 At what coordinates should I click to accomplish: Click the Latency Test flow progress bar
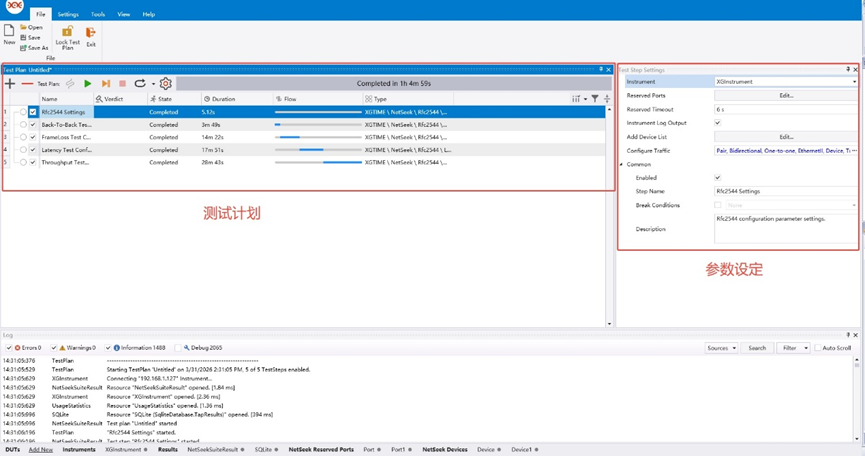[x=318, y=149]
